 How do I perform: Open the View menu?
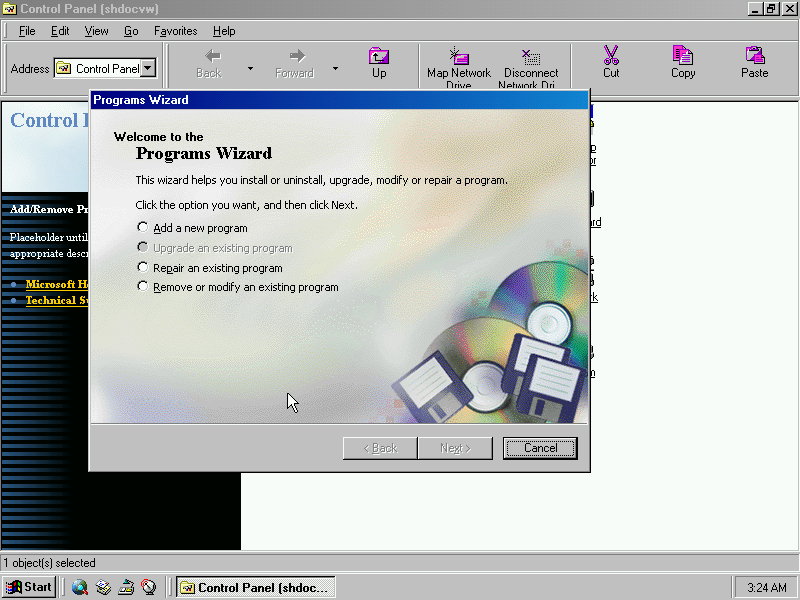(96, 31)
